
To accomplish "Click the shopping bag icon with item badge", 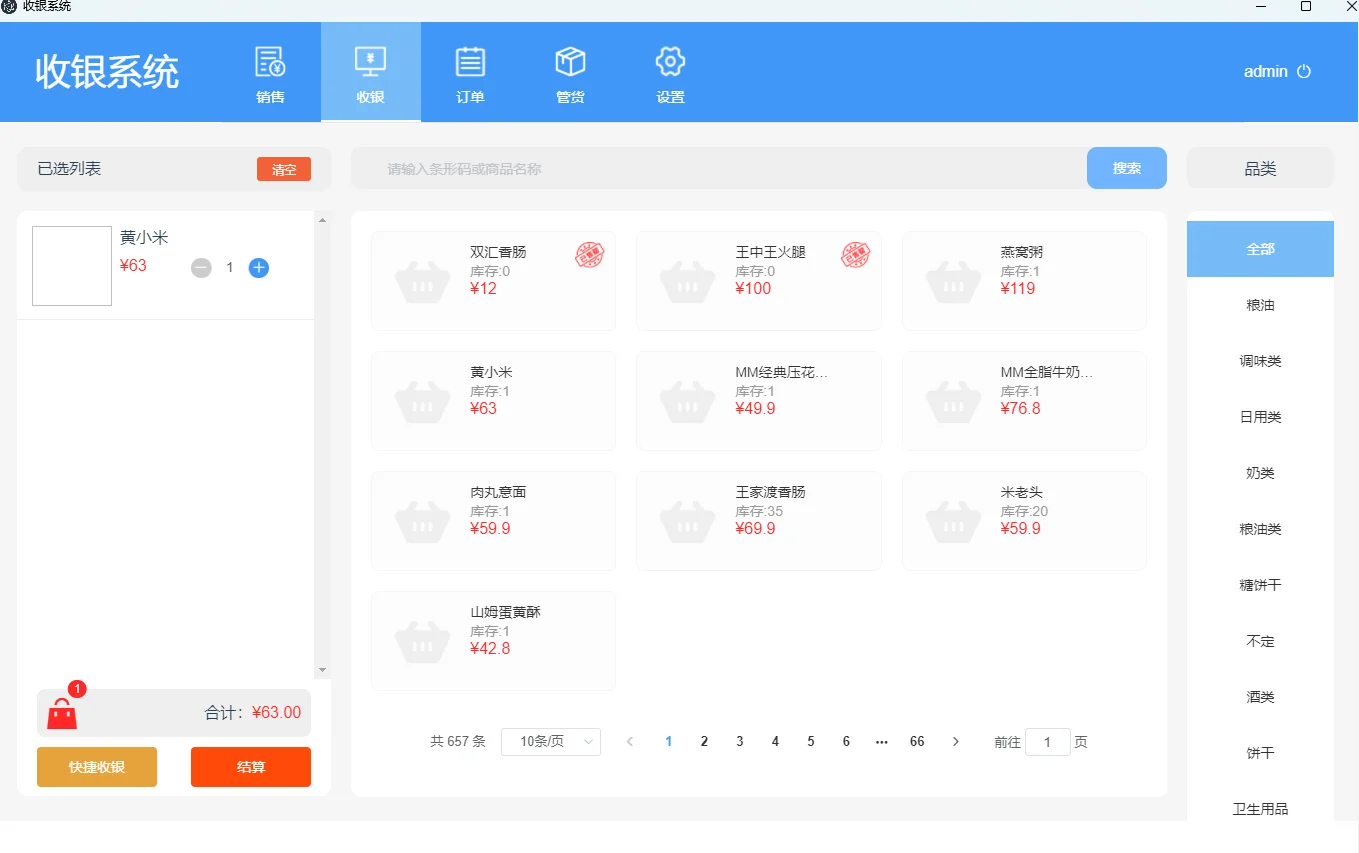I will [64, 711].
